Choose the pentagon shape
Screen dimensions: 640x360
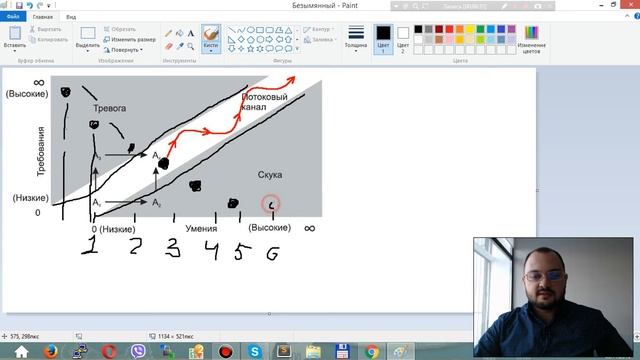pos(251,40)
